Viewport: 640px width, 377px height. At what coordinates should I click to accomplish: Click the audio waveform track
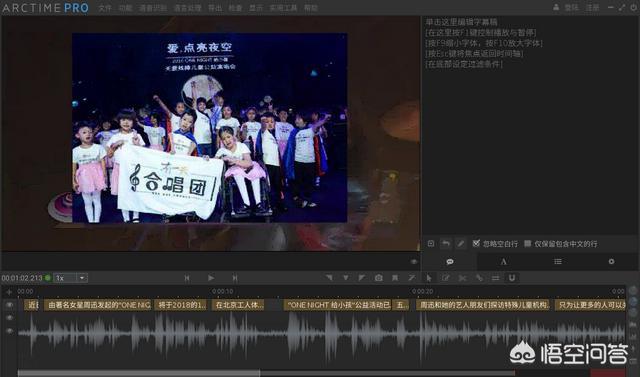click(x=322, y=333)
